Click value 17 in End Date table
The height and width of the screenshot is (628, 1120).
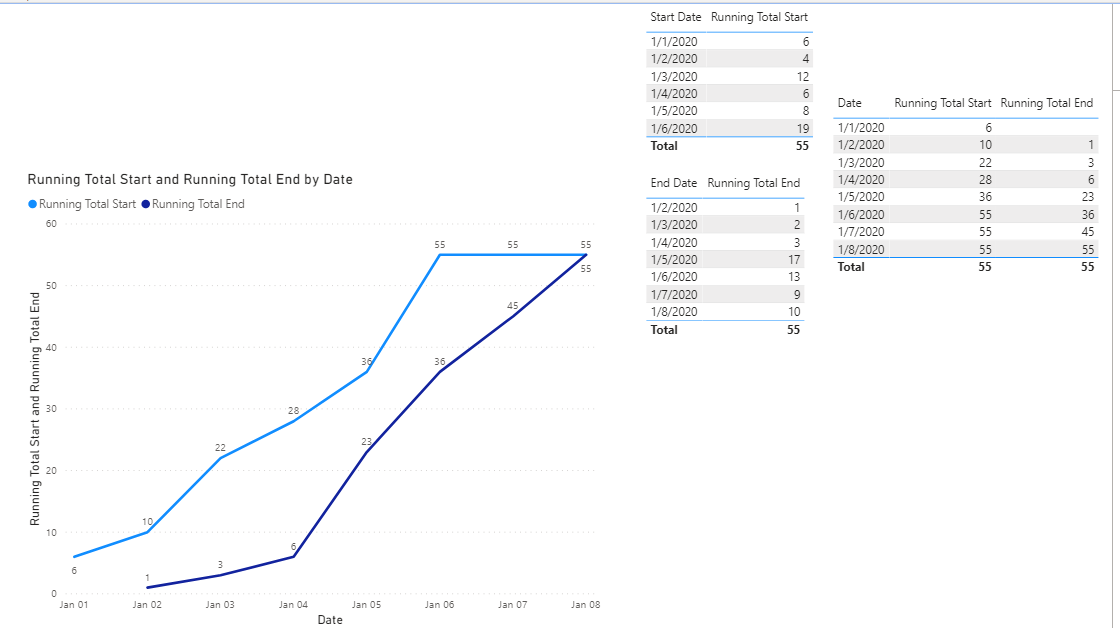[794, 259]
